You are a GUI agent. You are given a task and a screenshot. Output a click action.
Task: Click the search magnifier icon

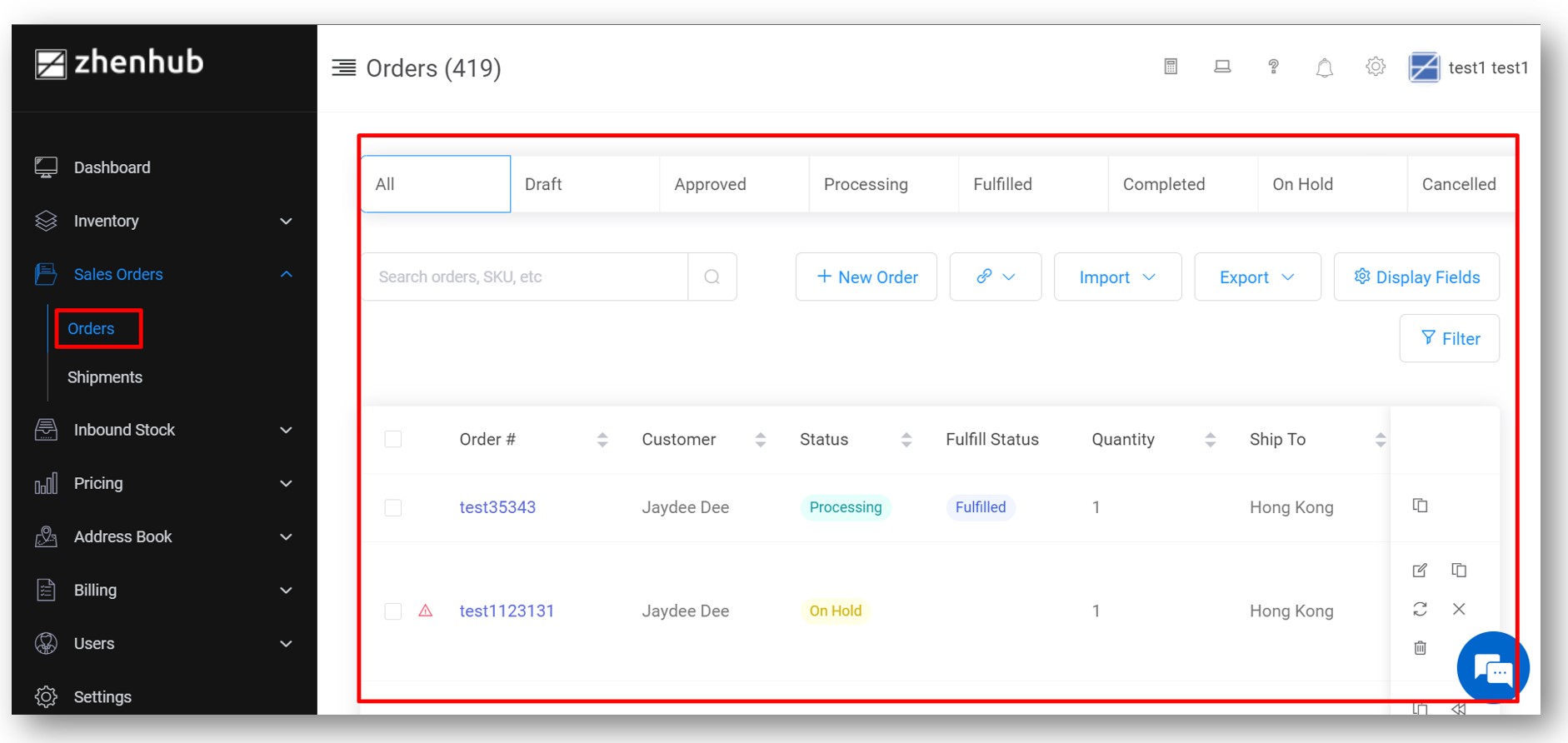[712, 277]
